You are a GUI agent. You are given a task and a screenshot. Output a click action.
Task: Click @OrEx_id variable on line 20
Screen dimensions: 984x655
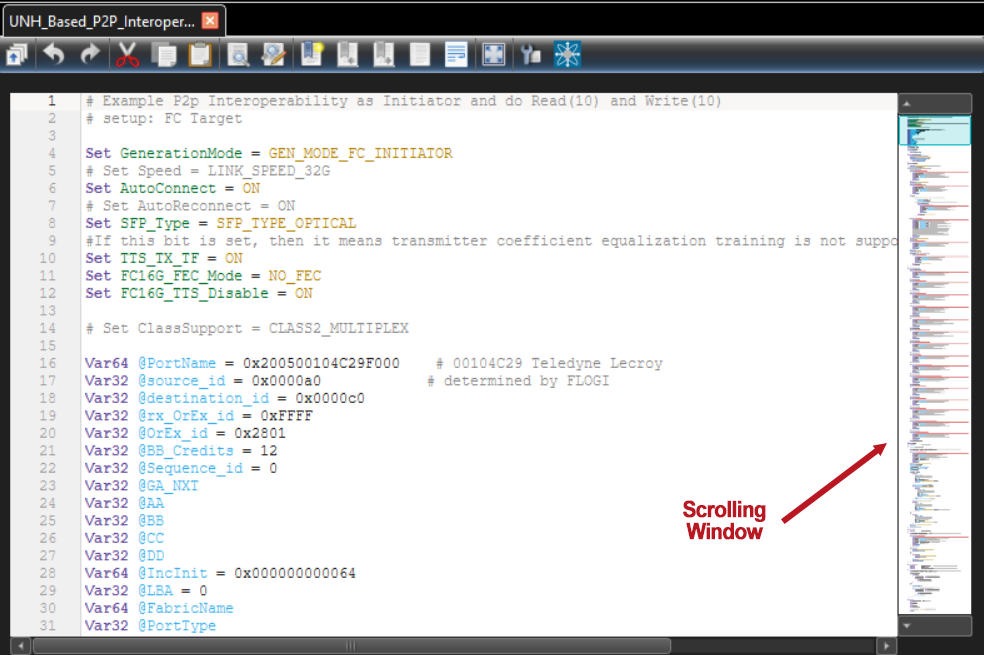click(x=172, y=434)
